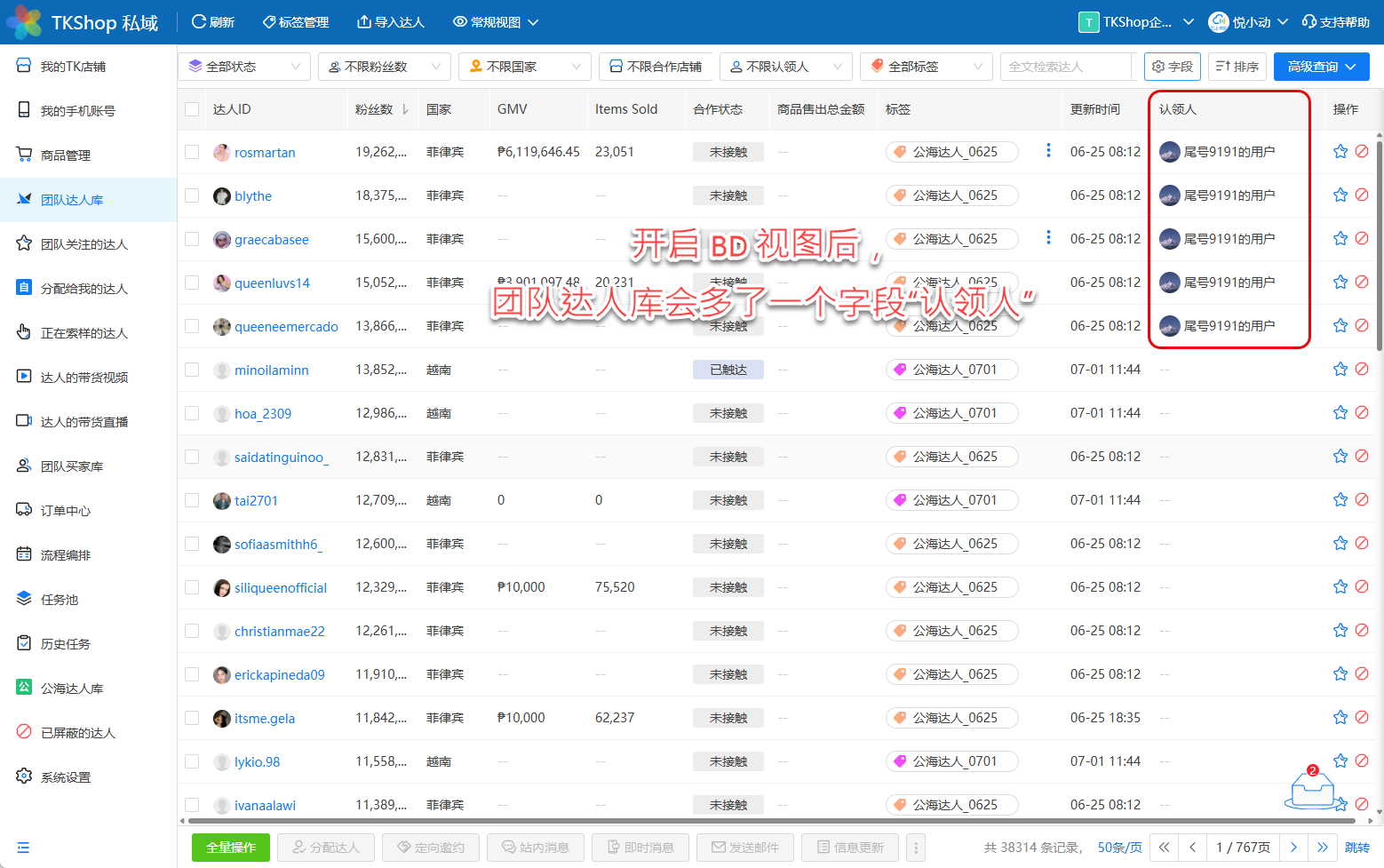Go to last page double-arrow
Image resolution: width=1384 pixels, height=868 pixels.
click(1323, 848)
